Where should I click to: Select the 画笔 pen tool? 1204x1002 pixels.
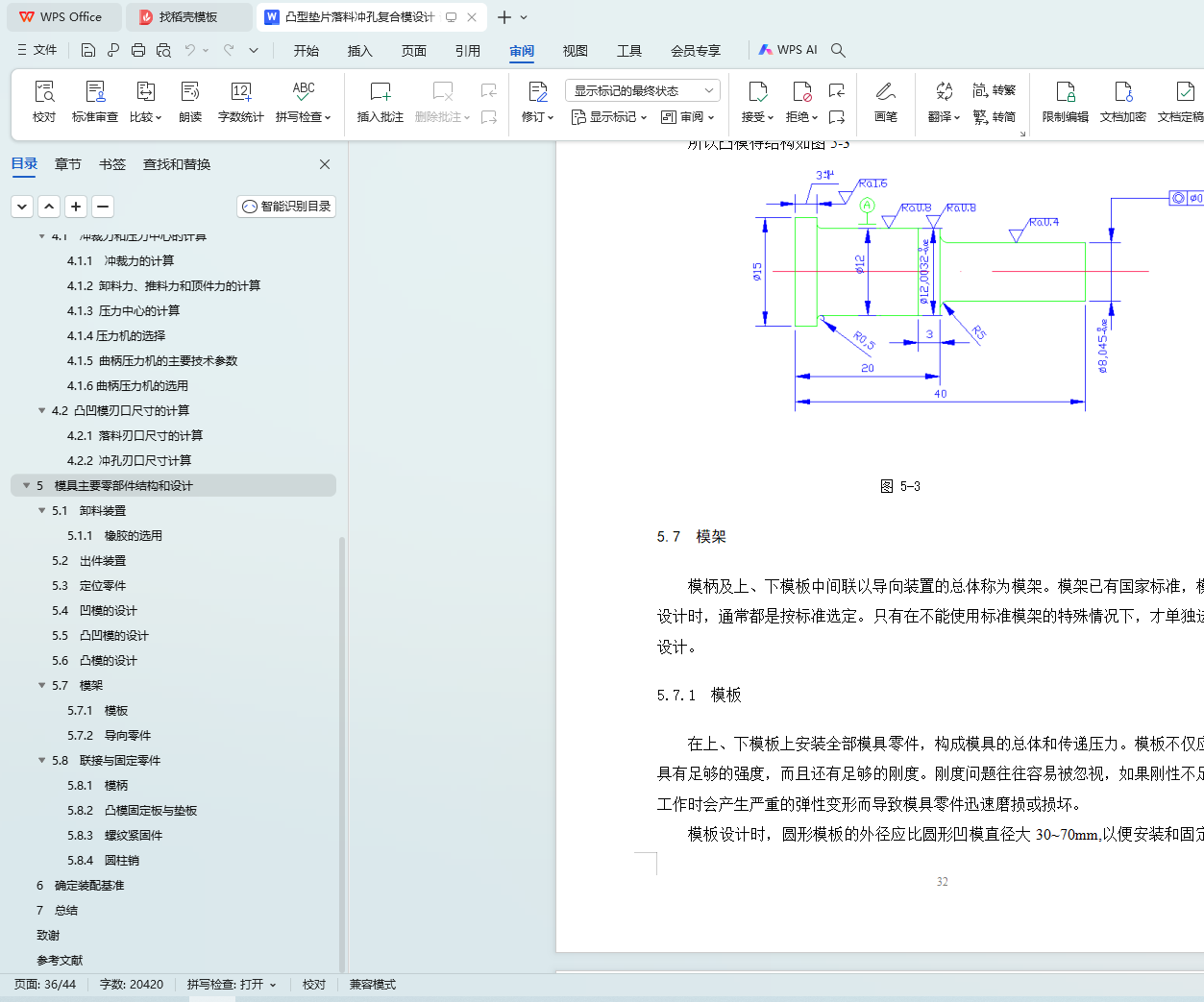coord(886,102)
